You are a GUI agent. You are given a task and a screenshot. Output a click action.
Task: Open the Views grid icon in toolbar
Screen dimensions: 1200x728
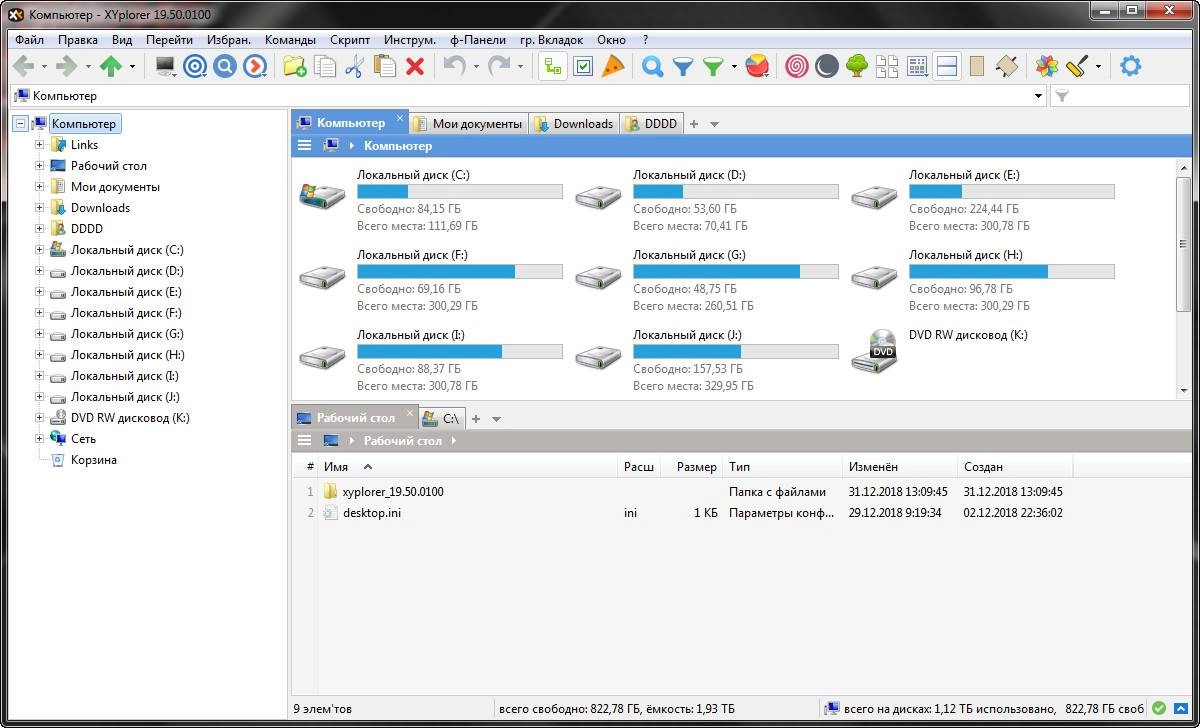click(917, 67)
